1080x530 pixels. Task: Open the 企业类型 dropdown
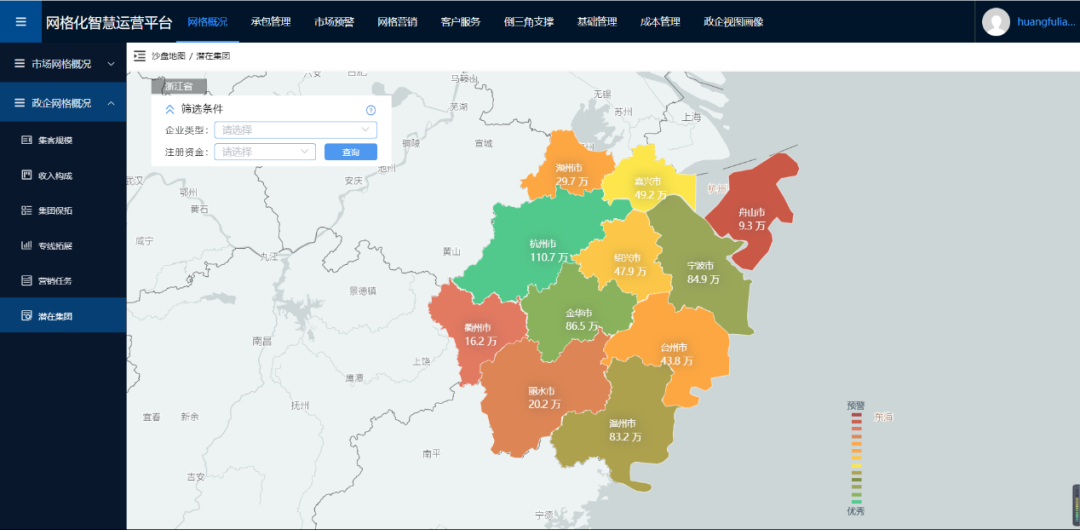point(295,130)
